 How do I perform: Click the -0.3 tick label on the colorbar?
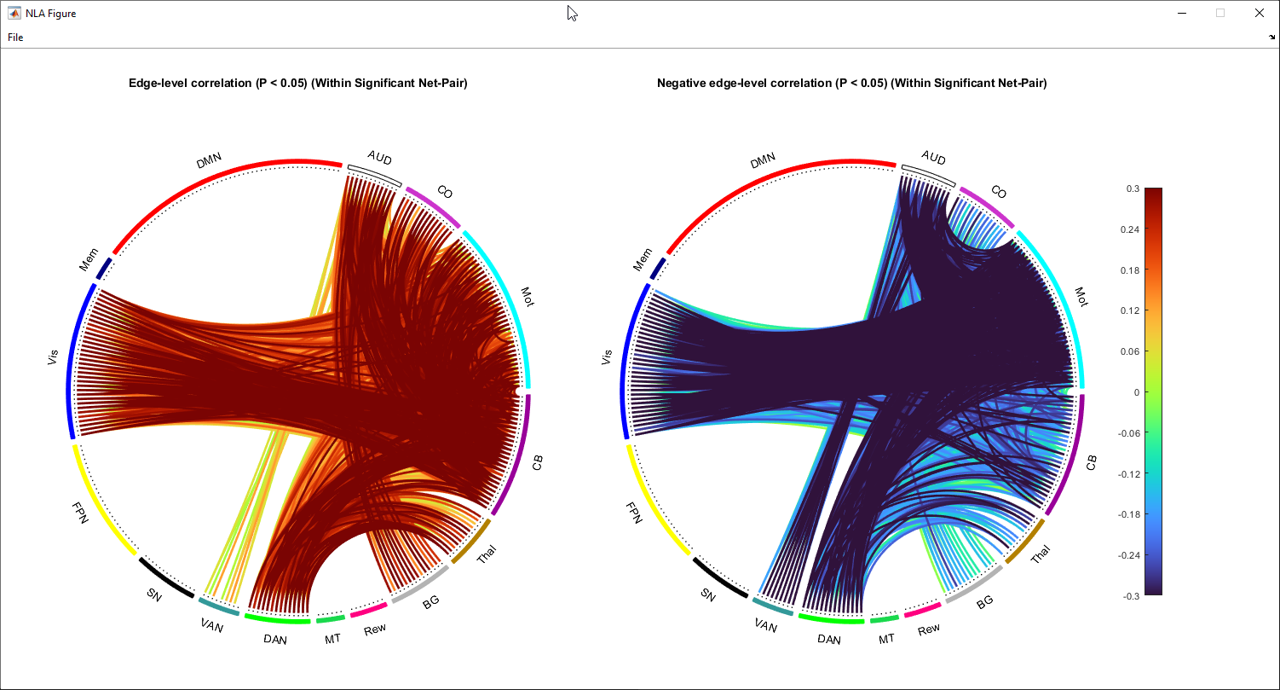pos(1130,596)
